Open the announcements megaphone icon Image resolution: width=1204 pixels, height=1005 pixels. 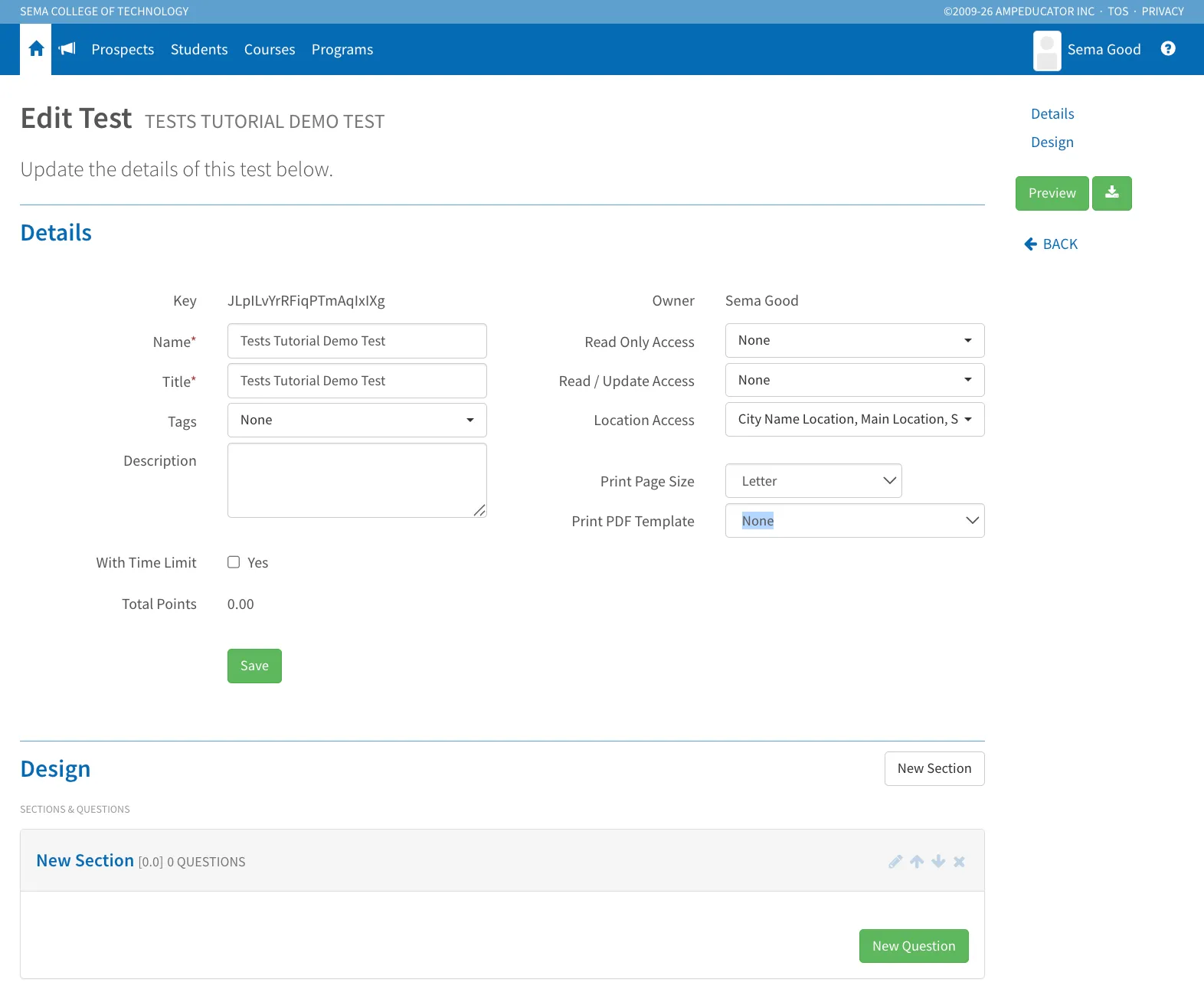67,49
